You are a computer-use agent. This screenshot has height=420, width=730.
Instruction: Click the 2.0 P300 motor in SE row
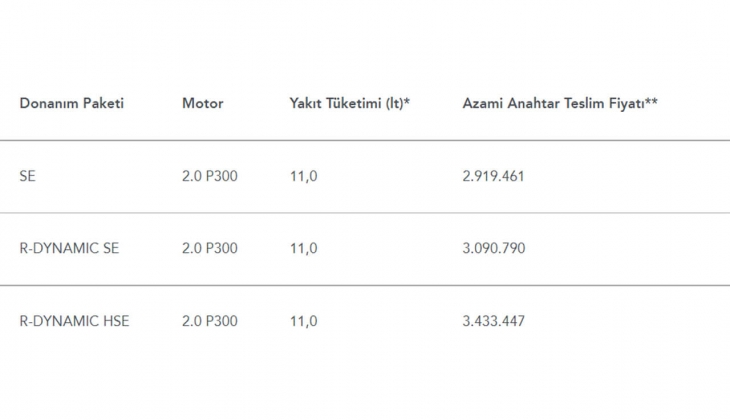click(210, 176)
